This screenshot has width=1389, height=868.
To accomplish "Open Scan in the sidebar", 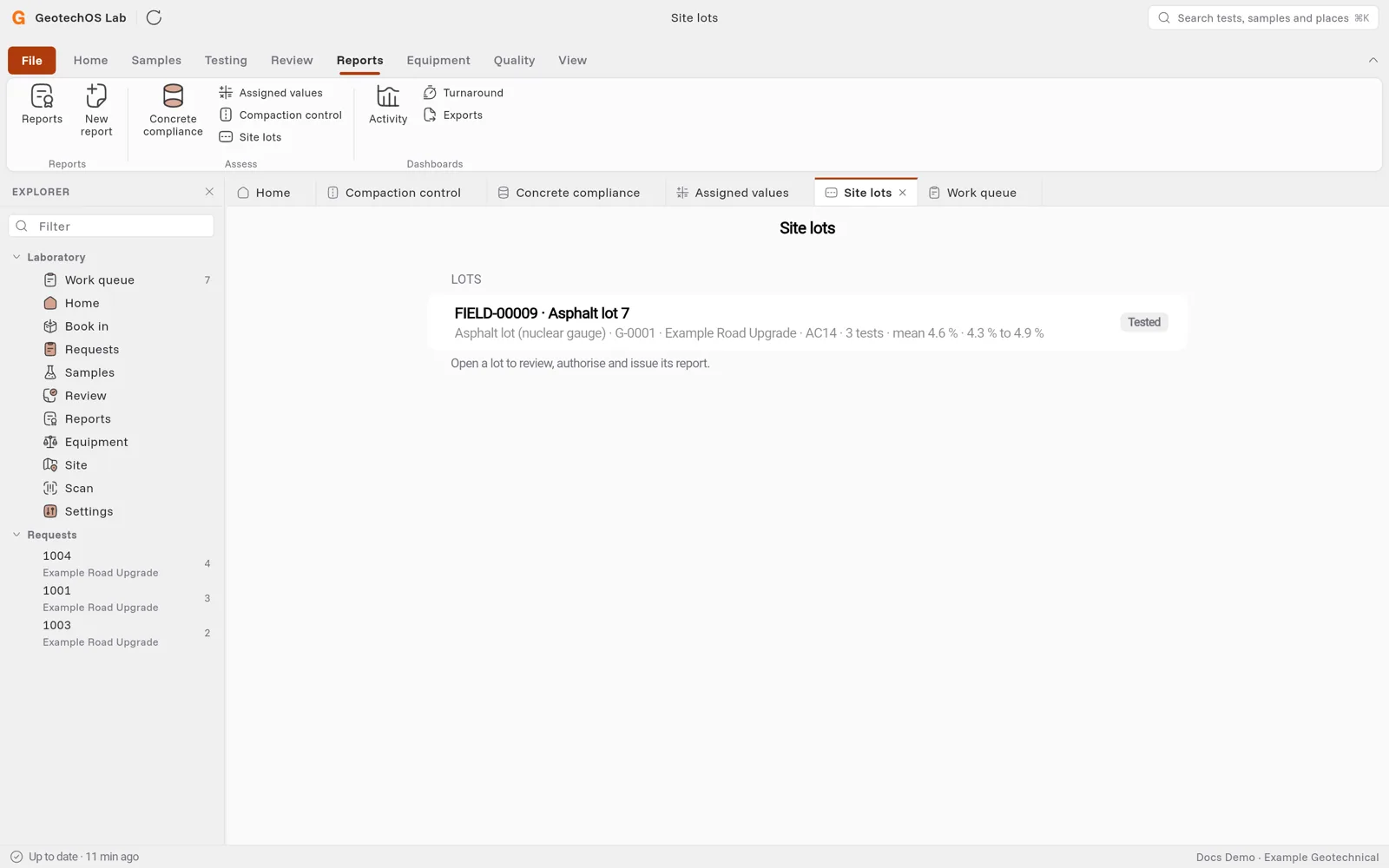I will pyautogui.click(x=112, y=488).
